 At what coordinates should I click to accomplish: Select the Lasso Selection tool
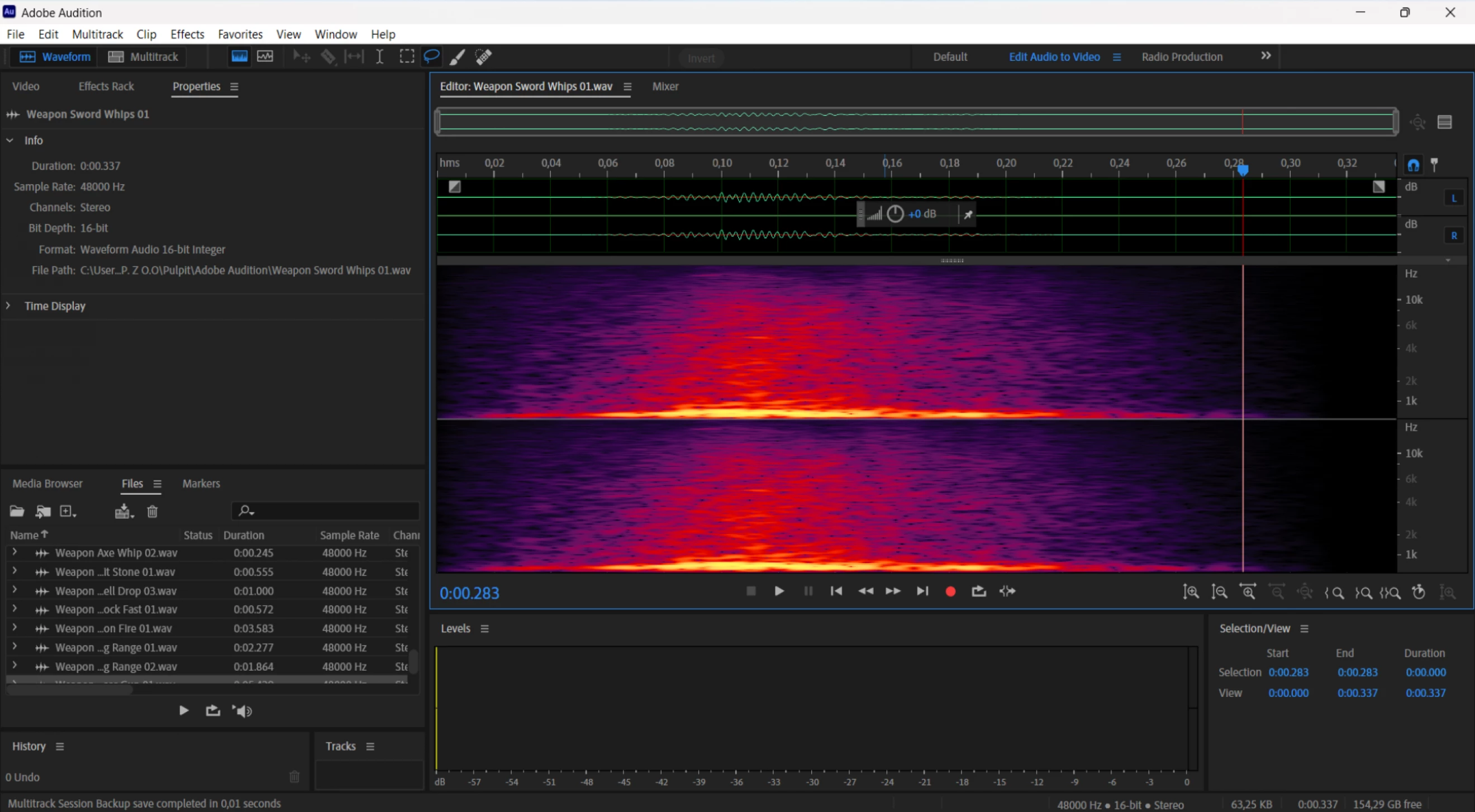tap(431, 56)
